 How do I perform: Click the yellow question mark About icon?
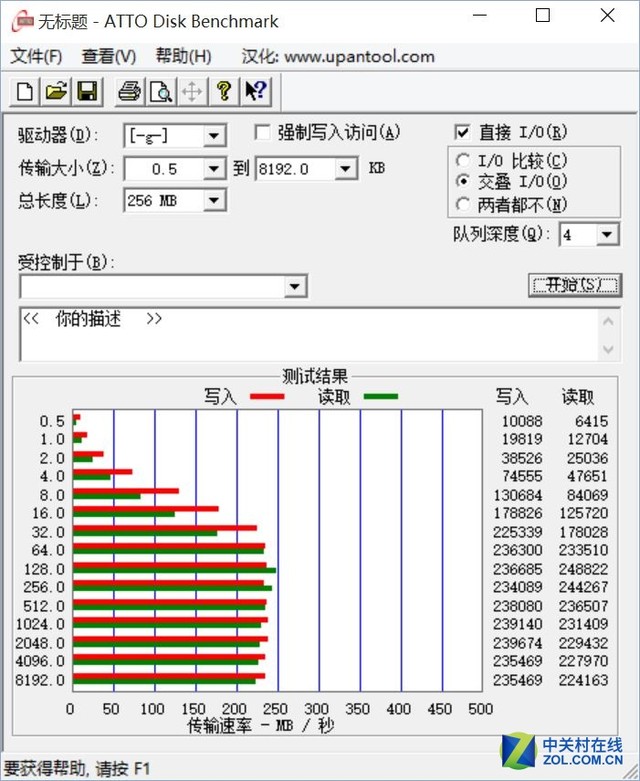point(224,93)
